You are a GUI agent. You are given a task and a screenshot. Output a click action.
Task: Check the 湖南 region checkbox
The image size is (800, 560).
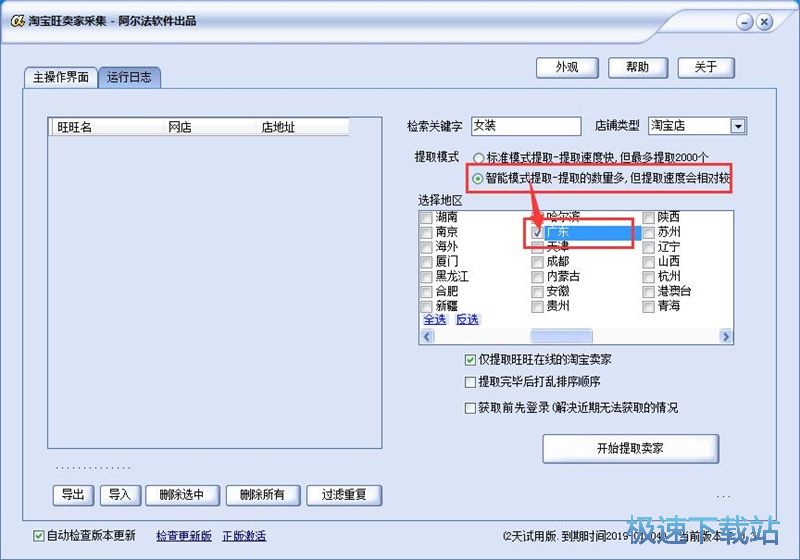pyautogui.click(x=426, y=218)
